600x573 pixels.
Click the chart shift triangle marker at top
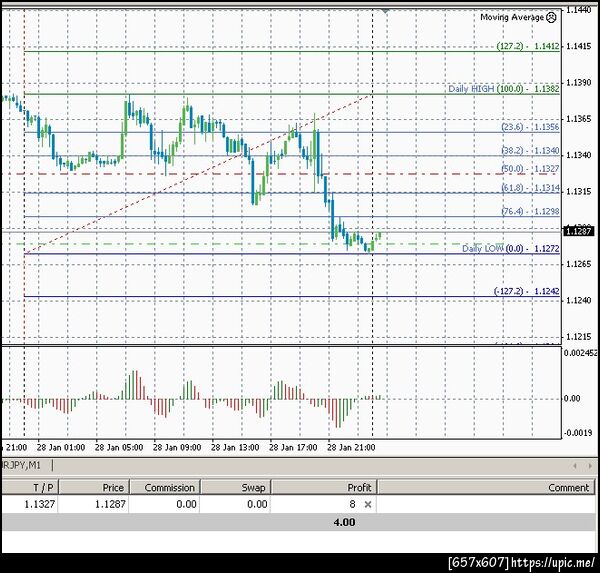click(385, 11)
